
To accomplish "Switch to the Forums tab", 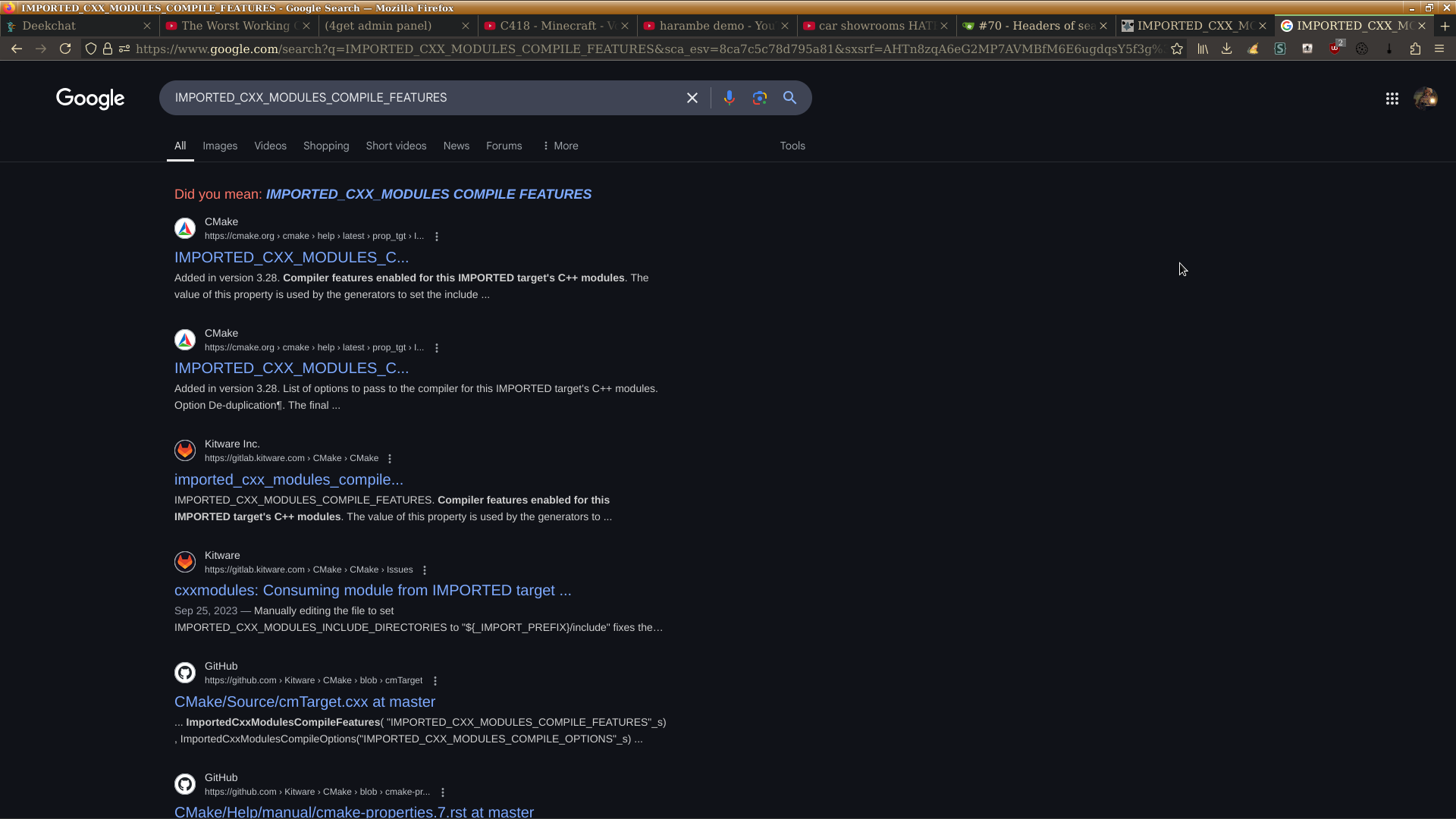I will [x=504, y=146].
